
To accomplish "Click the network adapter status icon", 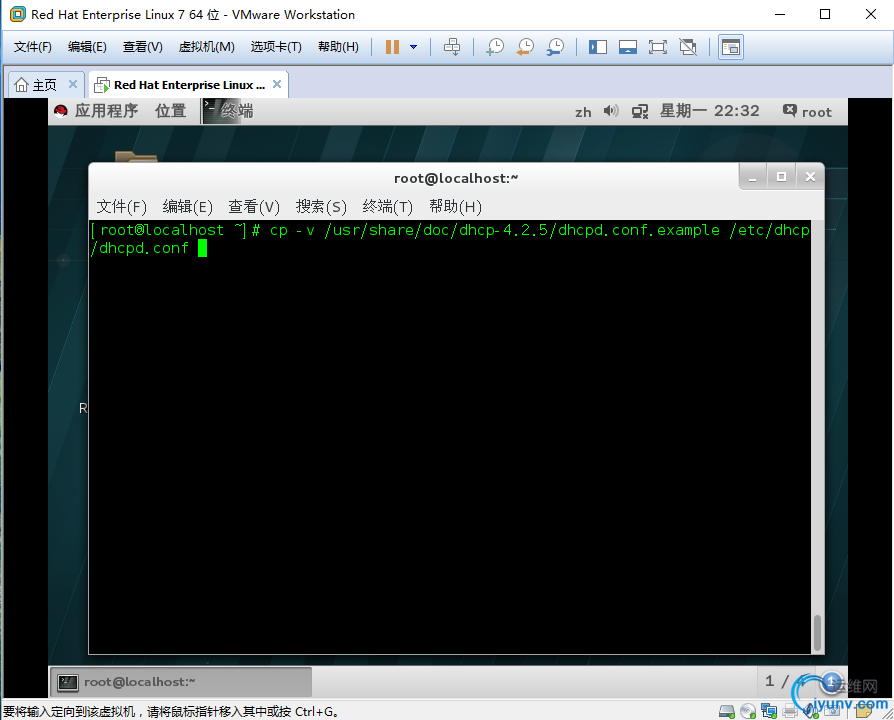I will 769,711.
